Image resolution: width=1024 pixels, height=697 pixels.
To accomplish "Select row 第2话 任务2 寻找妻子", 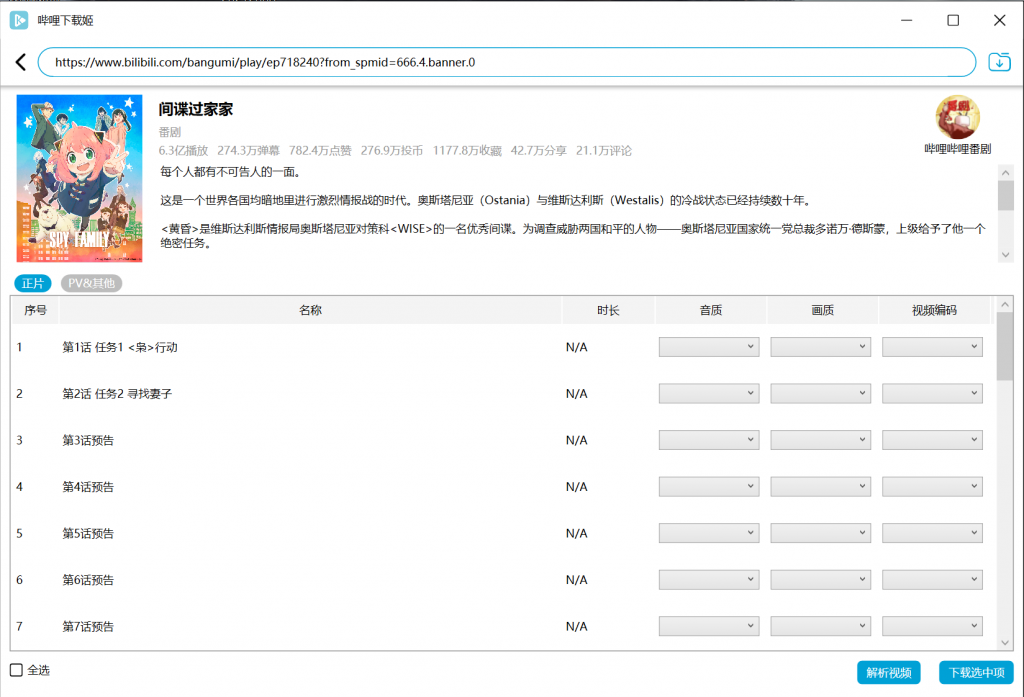I will click(x=503, y=393).
